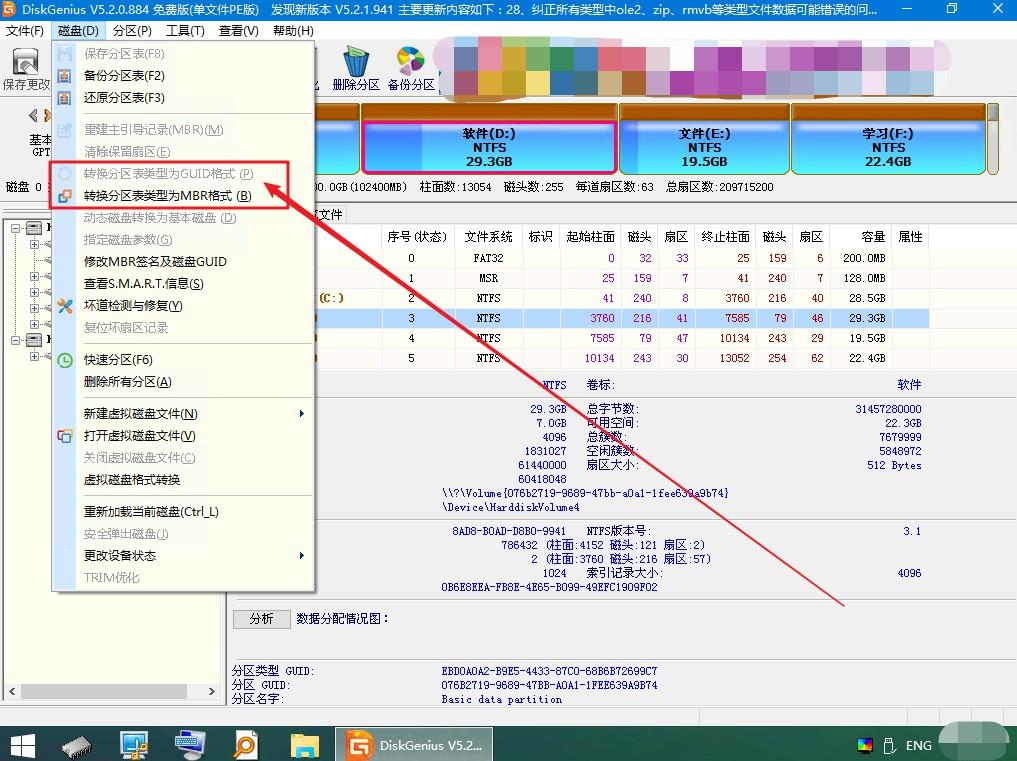Click the ENG language indicator on taskbar
This screenshot has width=1017, height=761.
pyautogui.click(x=919, y=744)
